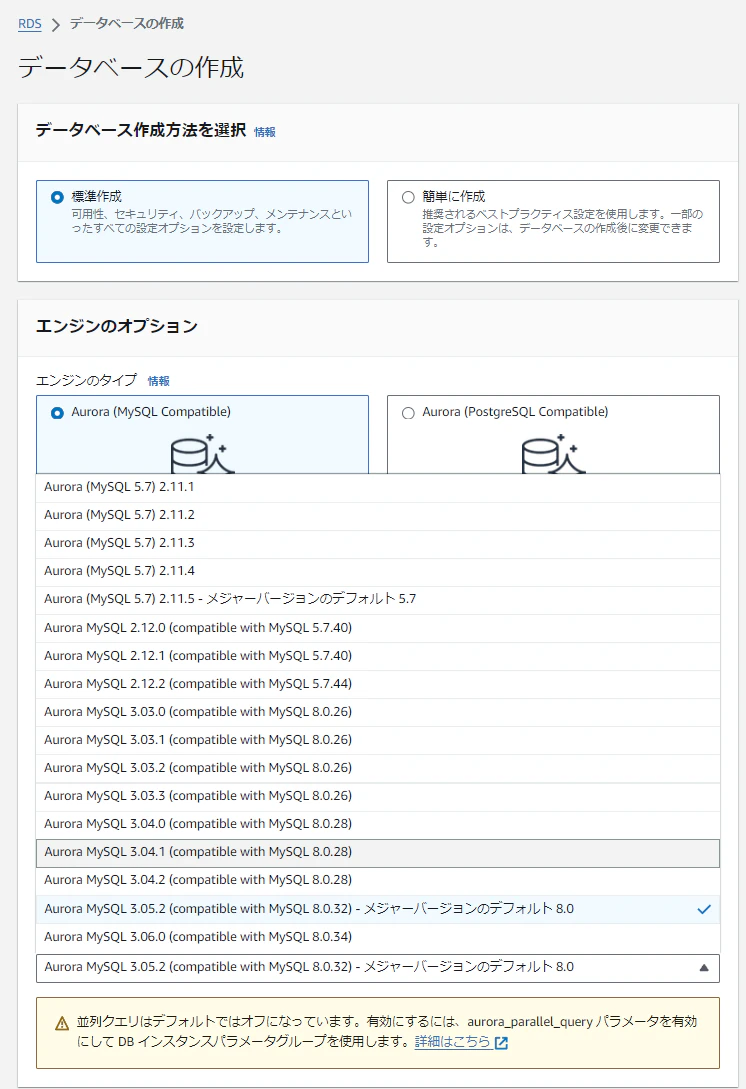Image resolution: width=746 pixels, height=1089 pixels.
Task: Choose Aurora MySQL 3.03.1 option
Action: [x=378, y=740]
